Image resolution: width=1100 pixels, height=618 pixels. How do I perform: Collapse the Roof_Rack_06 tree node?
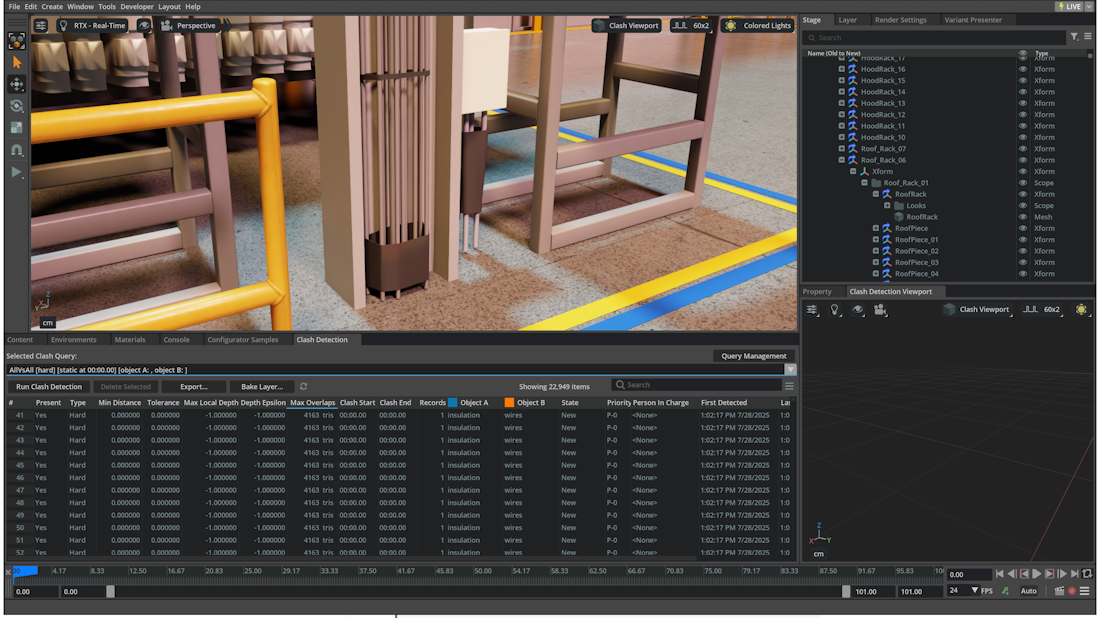[x=842, y=160]
